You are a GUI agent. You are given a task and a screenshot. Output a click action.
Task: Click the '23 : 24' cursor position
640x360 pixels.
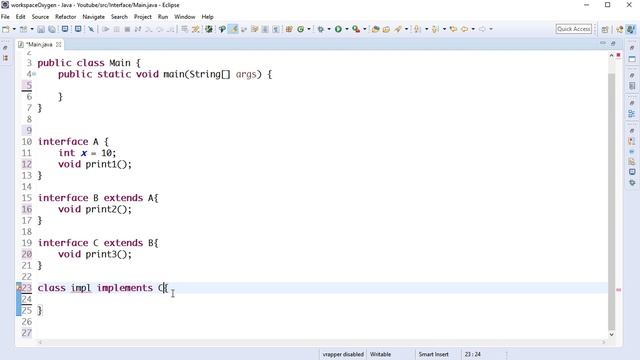[472, 354]
